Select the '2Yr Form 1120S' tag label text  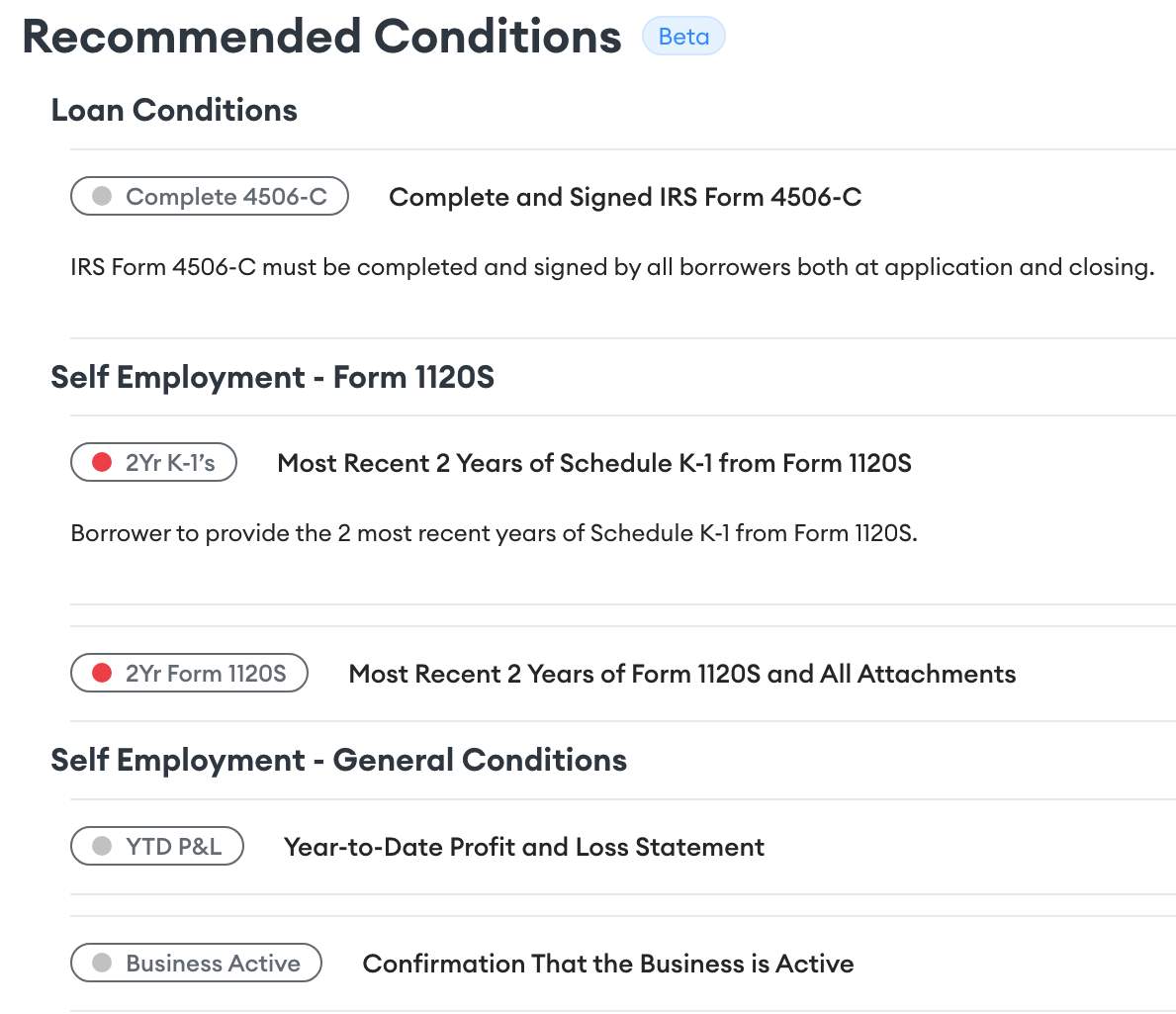point(206,674)
